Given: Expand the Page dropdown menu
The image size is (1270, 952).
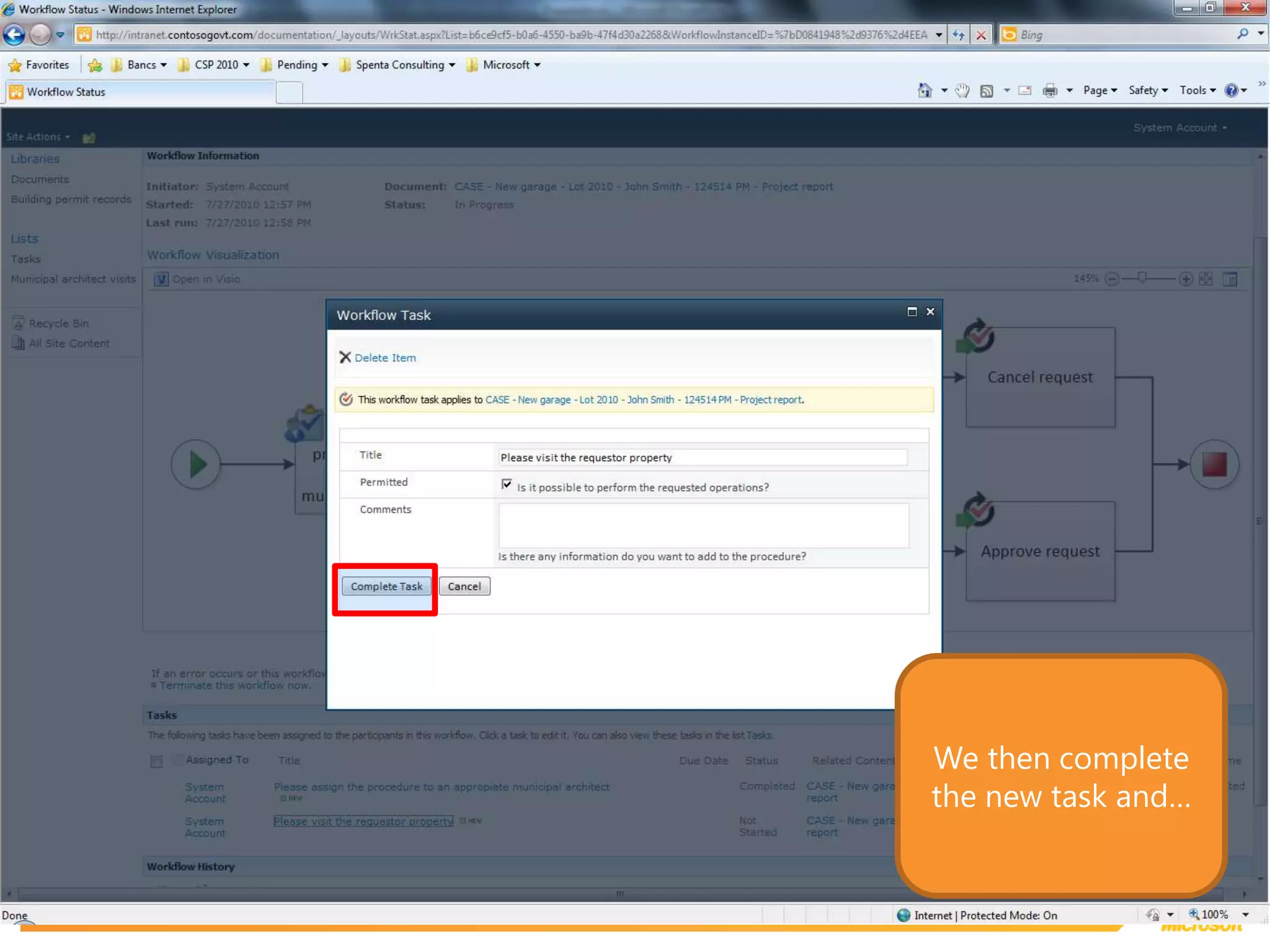Looking at the screenshot, I should pos(1099,90).
